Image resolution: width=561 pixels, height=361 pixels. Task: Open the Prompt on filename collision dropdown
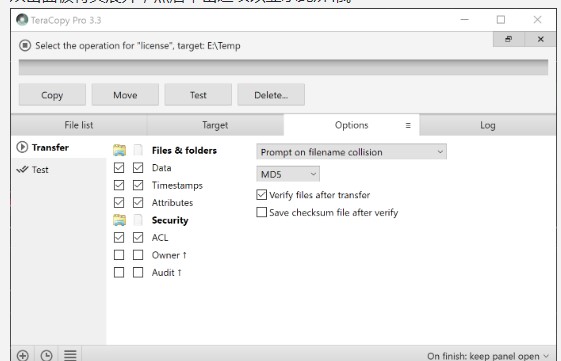pyautogui.click(x=351, y=152)
